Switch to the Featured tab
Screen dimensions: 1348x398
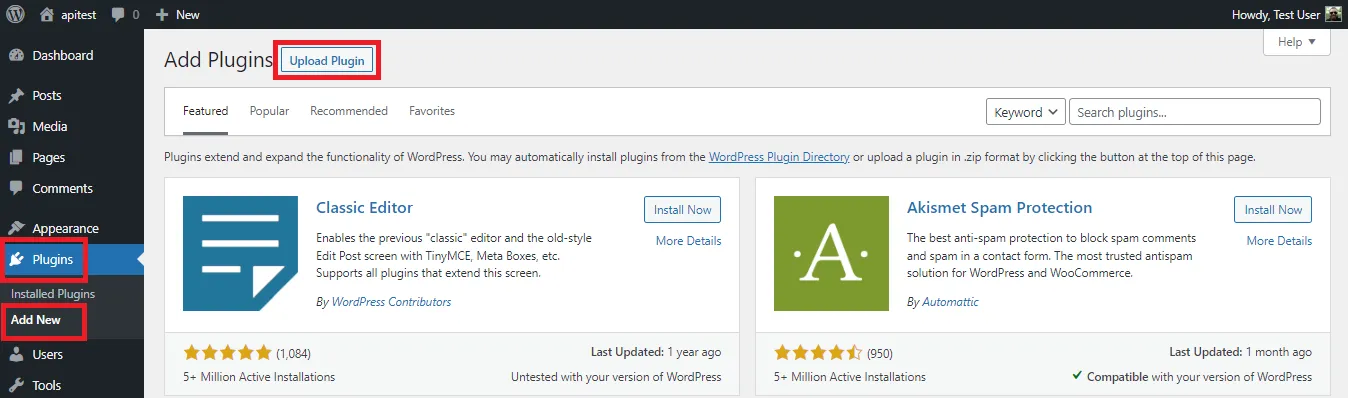click(205, 111)
